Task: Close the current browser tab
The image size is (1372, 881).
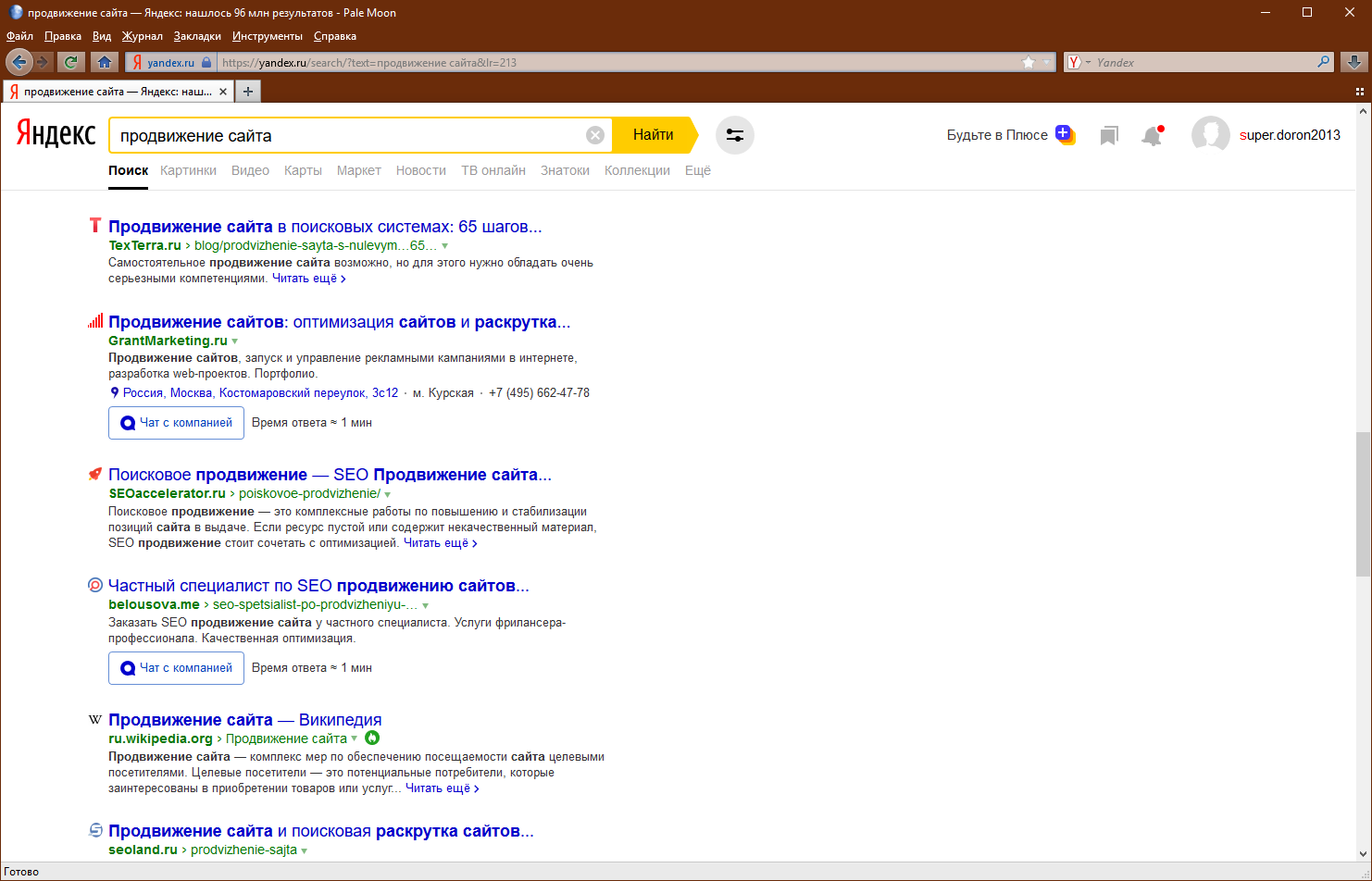Action: (x=223, y=92)
